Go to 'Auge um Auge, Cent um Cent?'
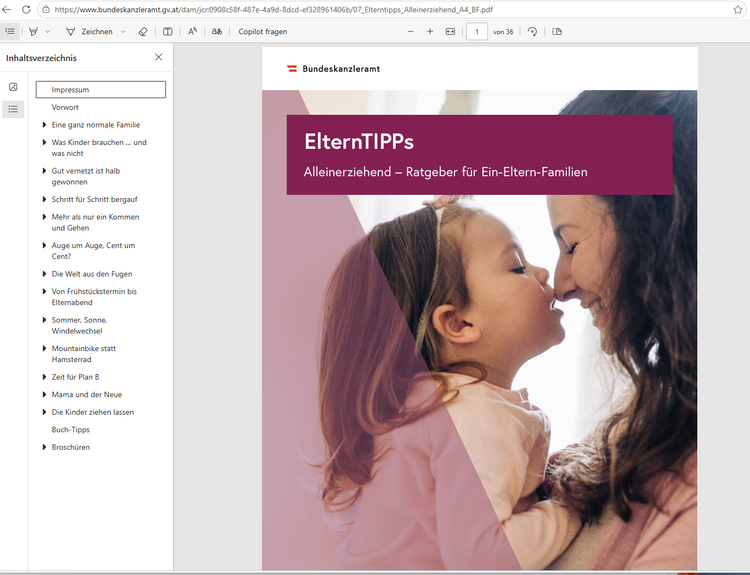The image size is (750, 575). (x=93, y=251)
